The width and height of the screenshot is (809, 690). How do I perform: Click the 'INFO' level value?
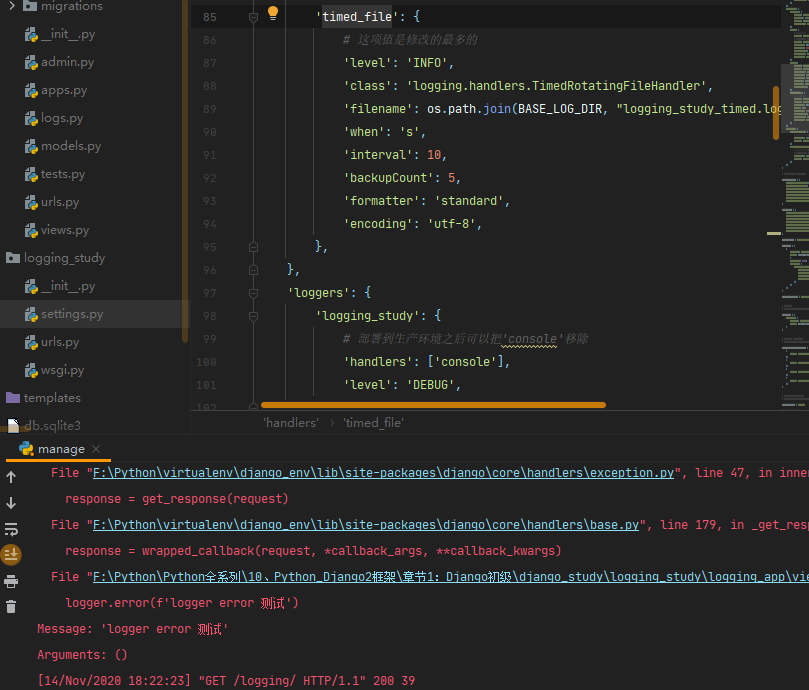coord(427,63)
